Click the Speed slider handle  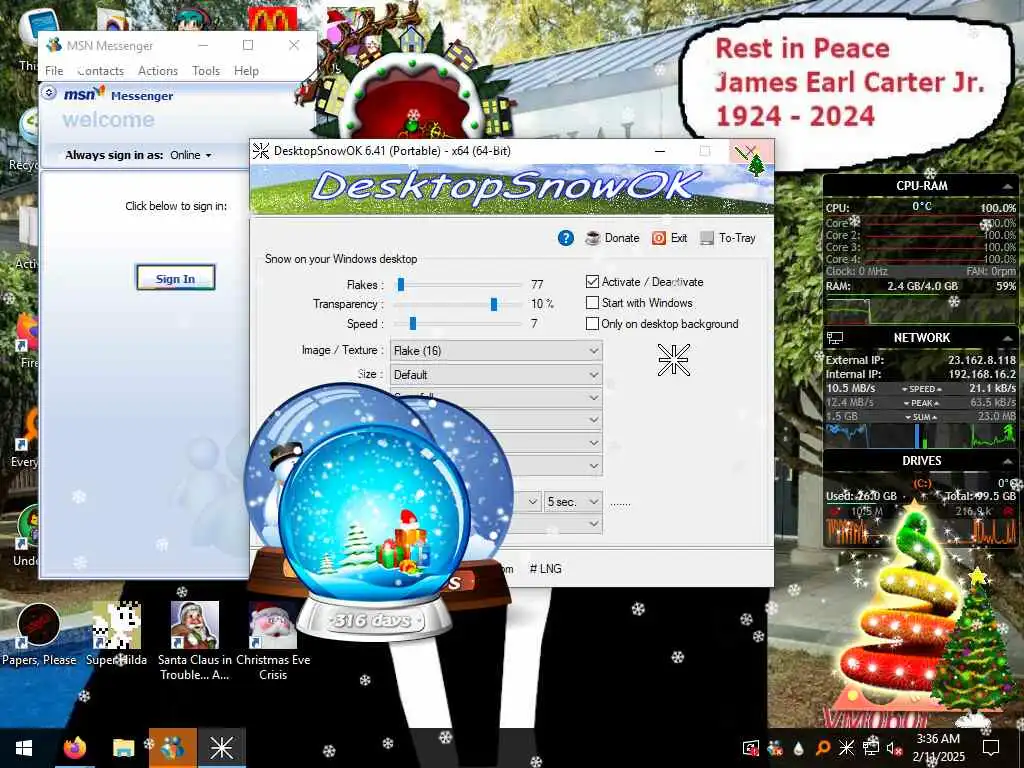[x=413, y=323]
